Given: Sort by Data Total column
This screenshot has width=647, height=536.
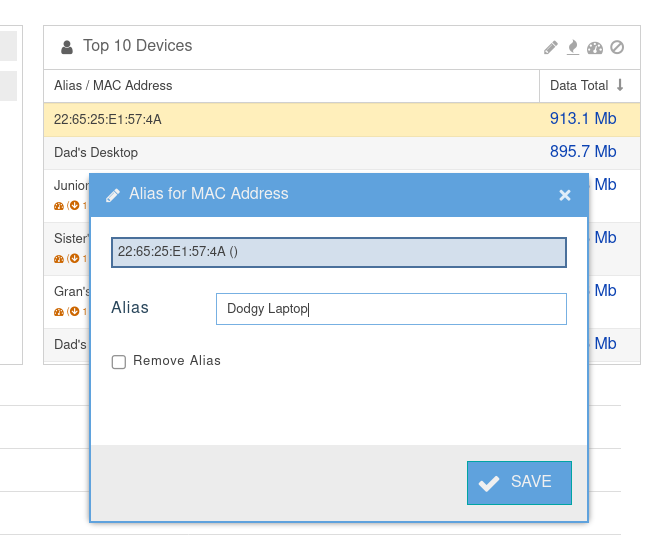Looking at the screenshot, I should pos(587,86).
